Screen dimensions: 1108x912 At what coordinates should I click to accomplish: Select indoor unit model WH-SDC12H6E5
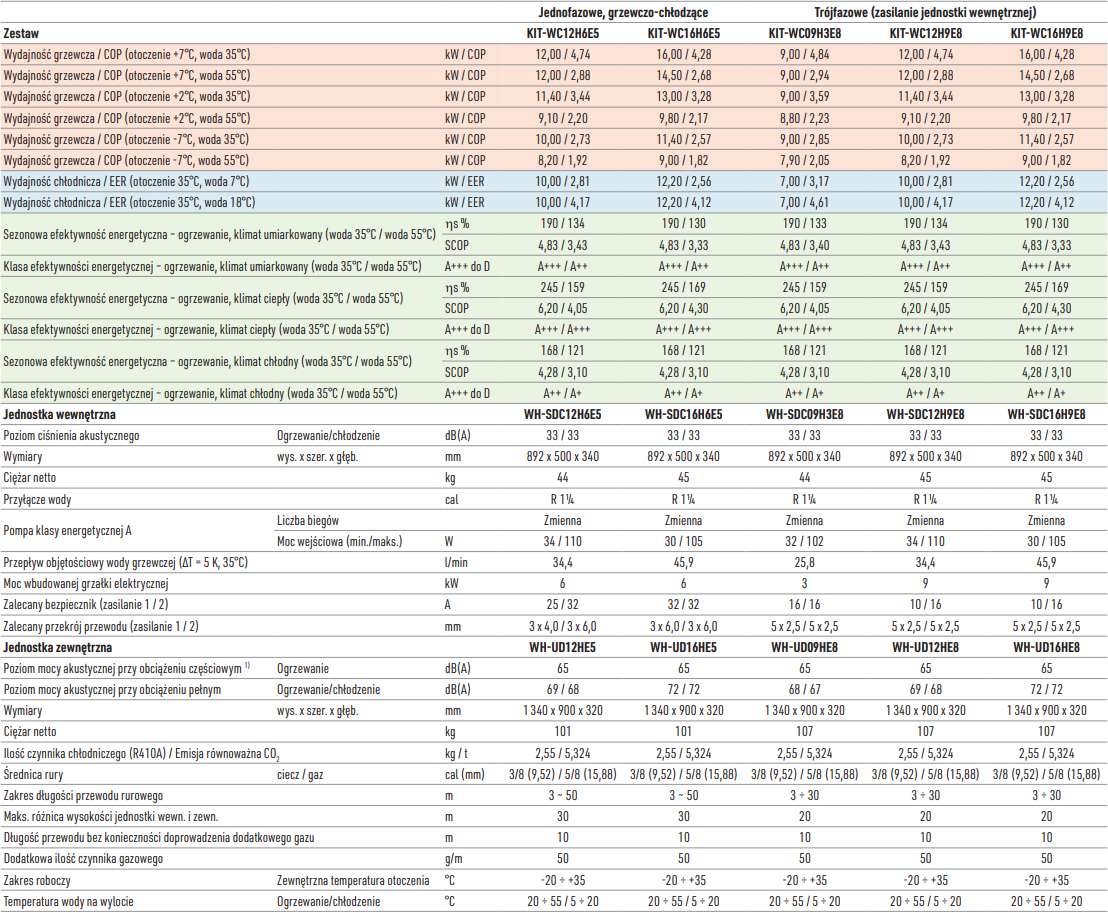tap(562, 415)
